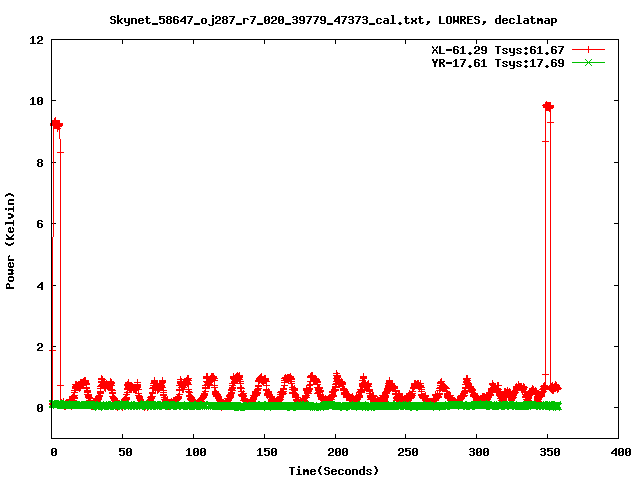Click legend entry 'YR-17.61 Tsys:17.69'
640x480 pixels.
click(498, 63)
